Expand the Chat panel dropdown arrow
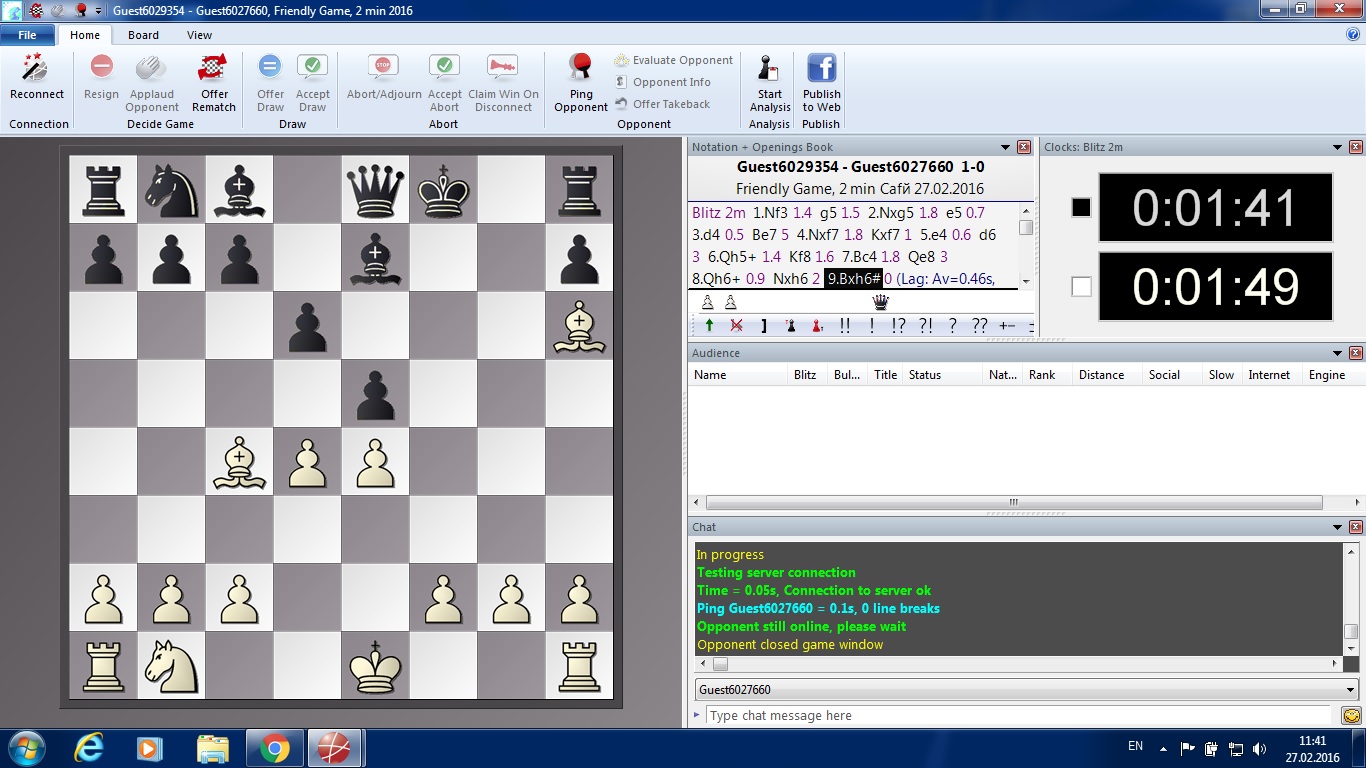Image resolution: width=1366 pixels, height=768 pixels. [1338, 527]
